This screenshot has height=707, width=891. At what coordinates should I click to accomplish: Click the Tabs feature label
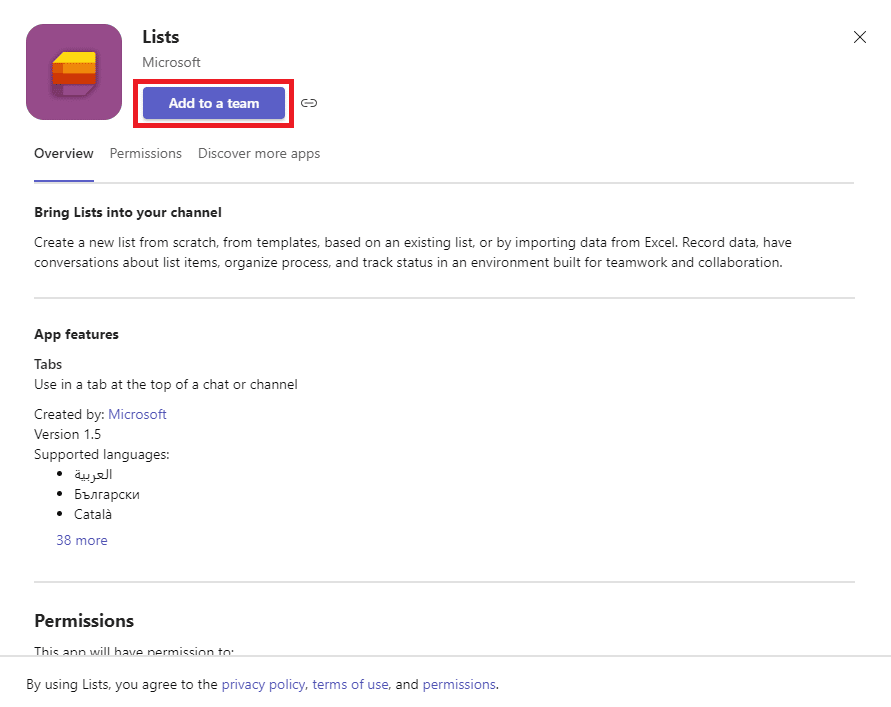[48, 364]
